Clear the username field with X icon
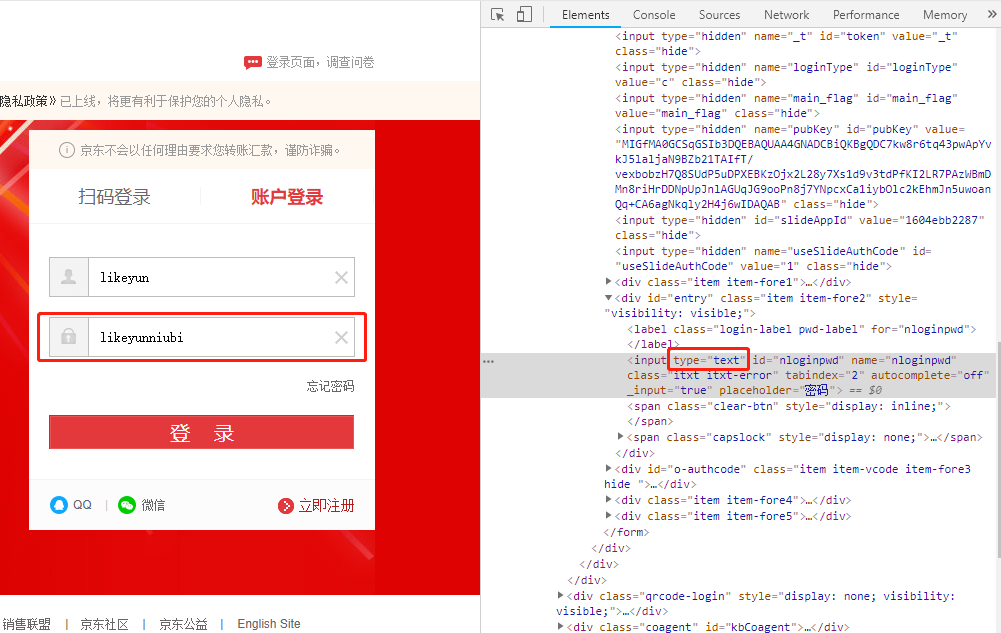Screen dimensions: 1001x633 click(341, 278)
